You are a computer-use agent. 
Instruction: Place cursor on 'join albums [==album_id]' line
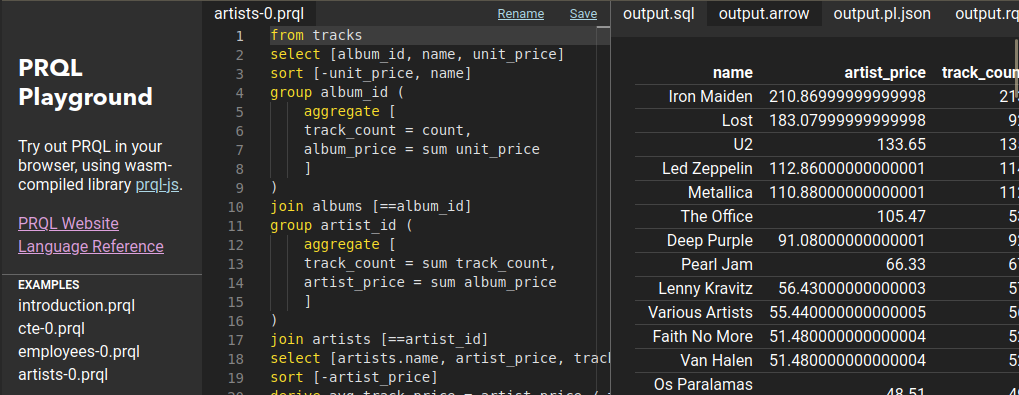[x=370, y=207]
